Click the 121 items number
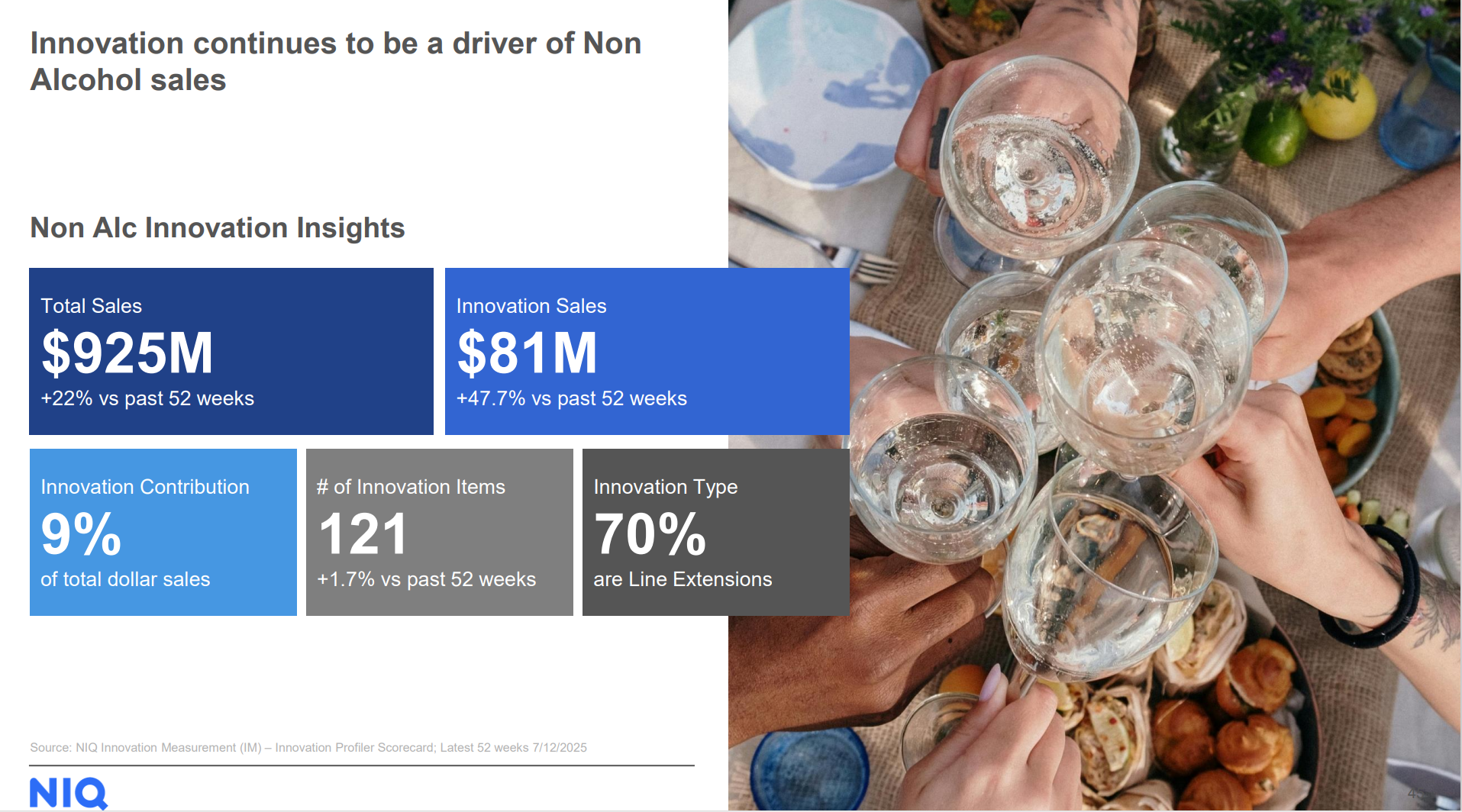This screenshot has width=1462, height=812. (x=363, y=534)
